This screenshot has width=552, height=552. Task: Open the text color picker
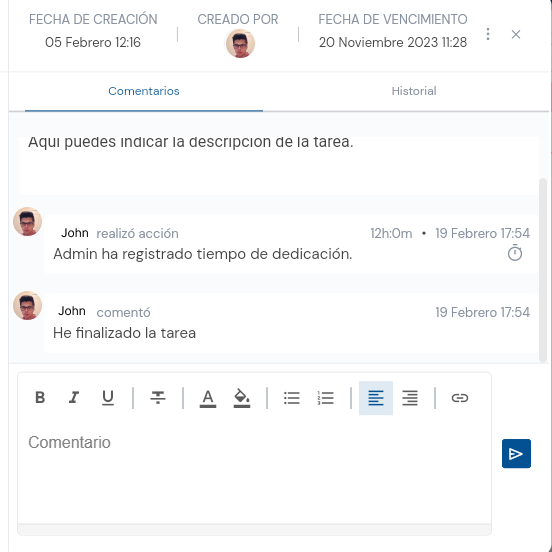click(208, 398)
